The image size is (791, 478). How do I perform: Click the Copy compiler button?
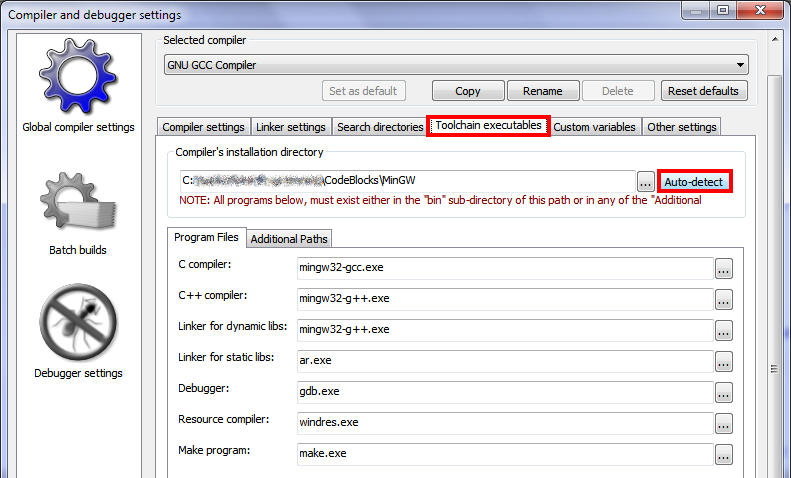click(467, 91)
